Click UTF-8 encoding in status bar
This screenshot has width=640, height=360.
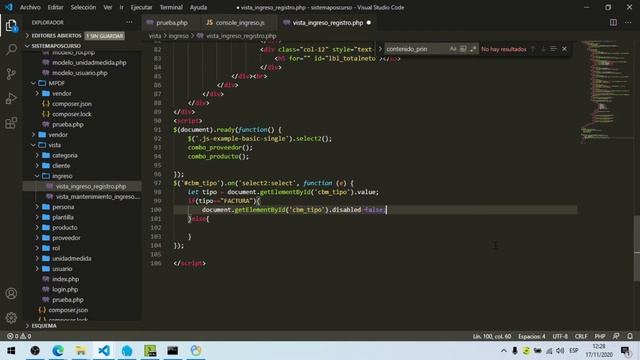tap(560, 336)
